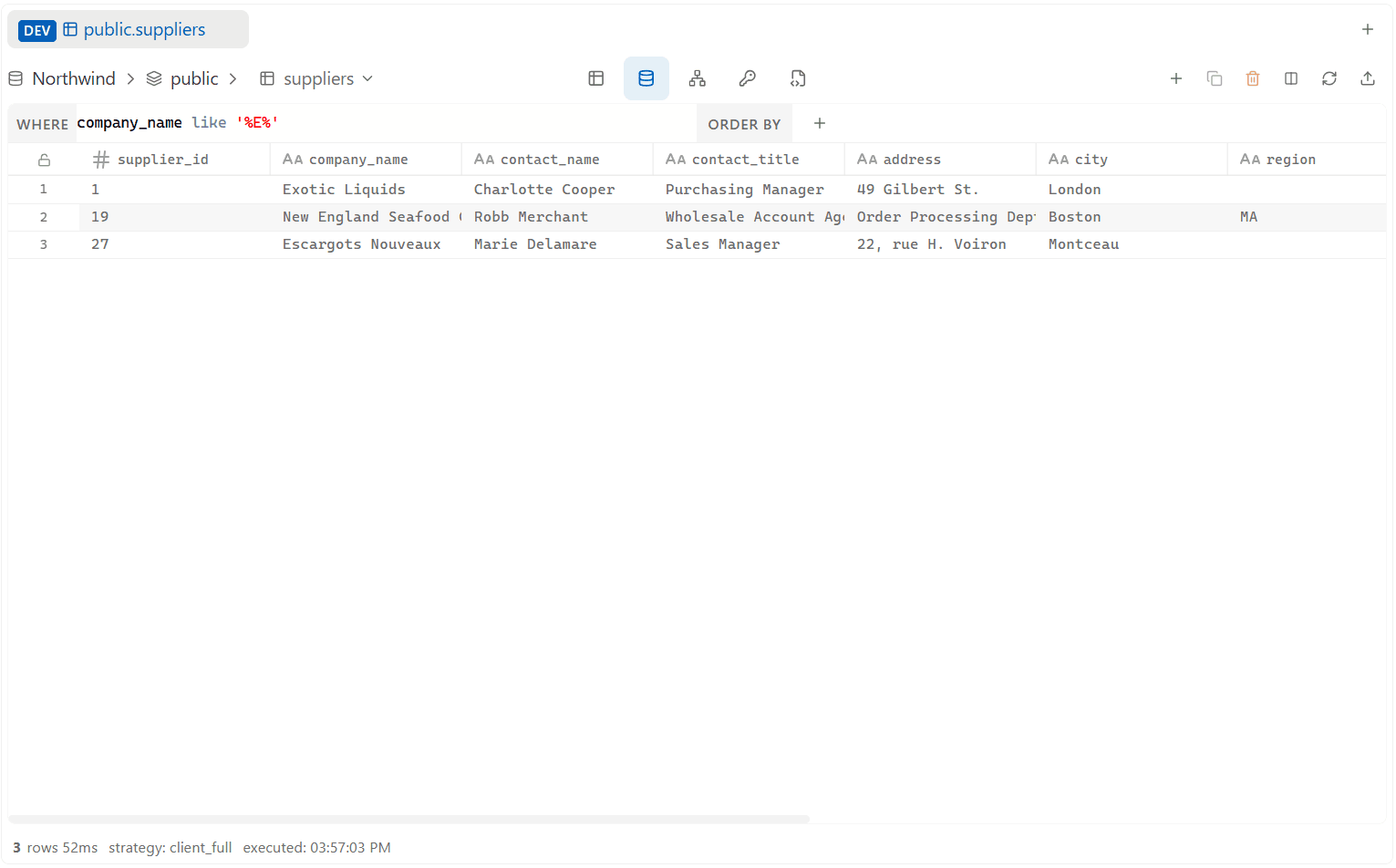Expand the public schema breadcrumb chevron
Screen dimensions: 1396x868
[233, 78]
